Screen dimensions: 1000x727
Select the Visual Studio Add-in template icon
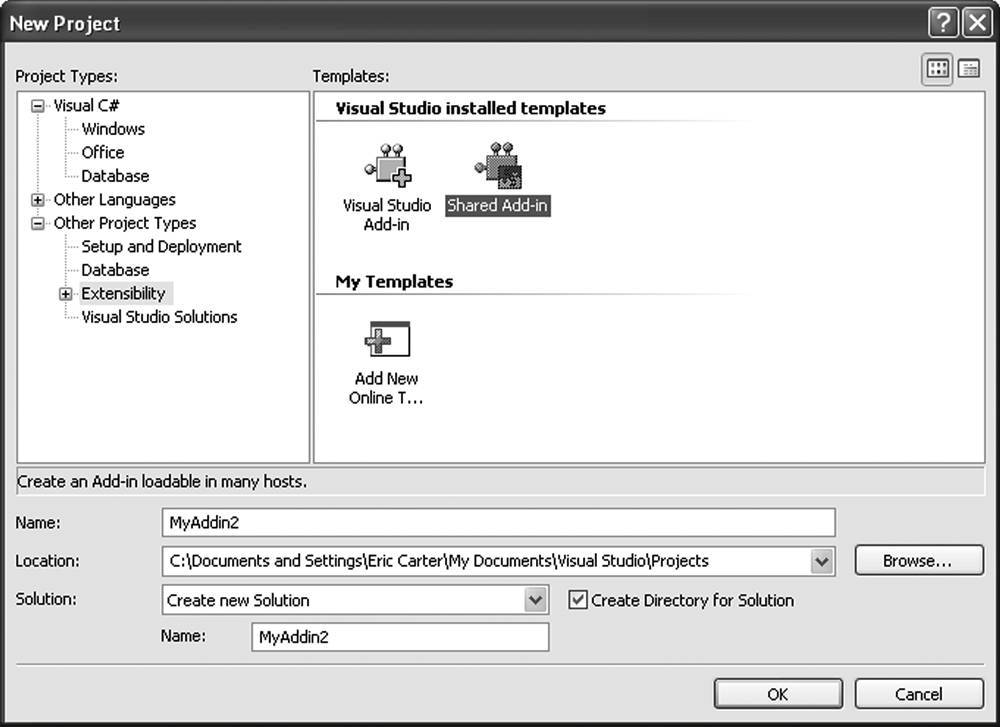click(388, 166)
